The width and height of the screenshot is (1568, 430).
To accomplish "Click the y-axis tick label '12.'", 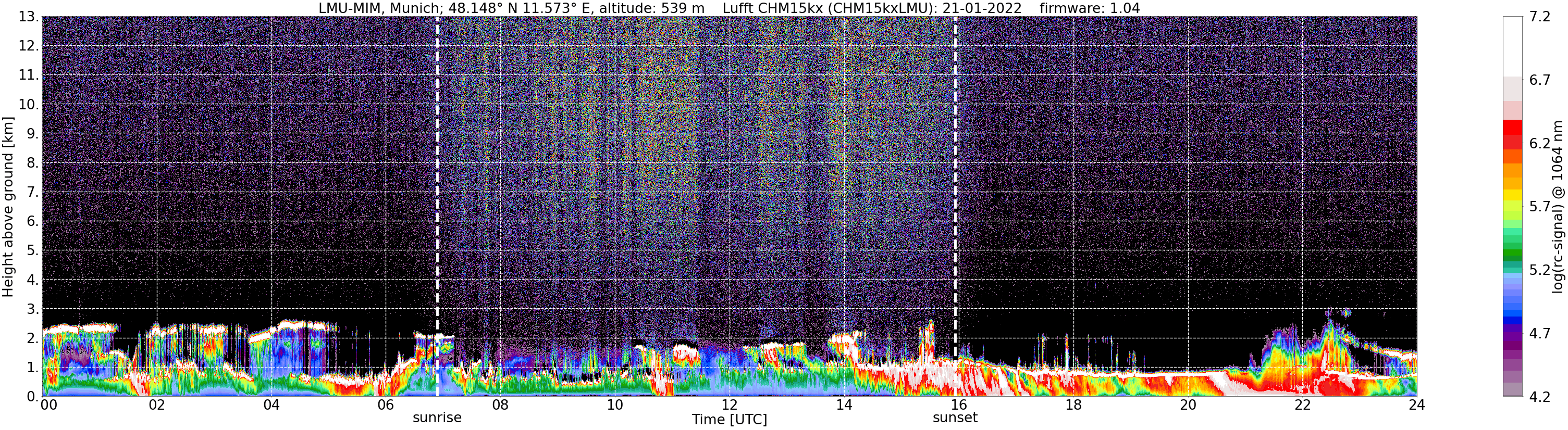I will (x=29, y=46).
